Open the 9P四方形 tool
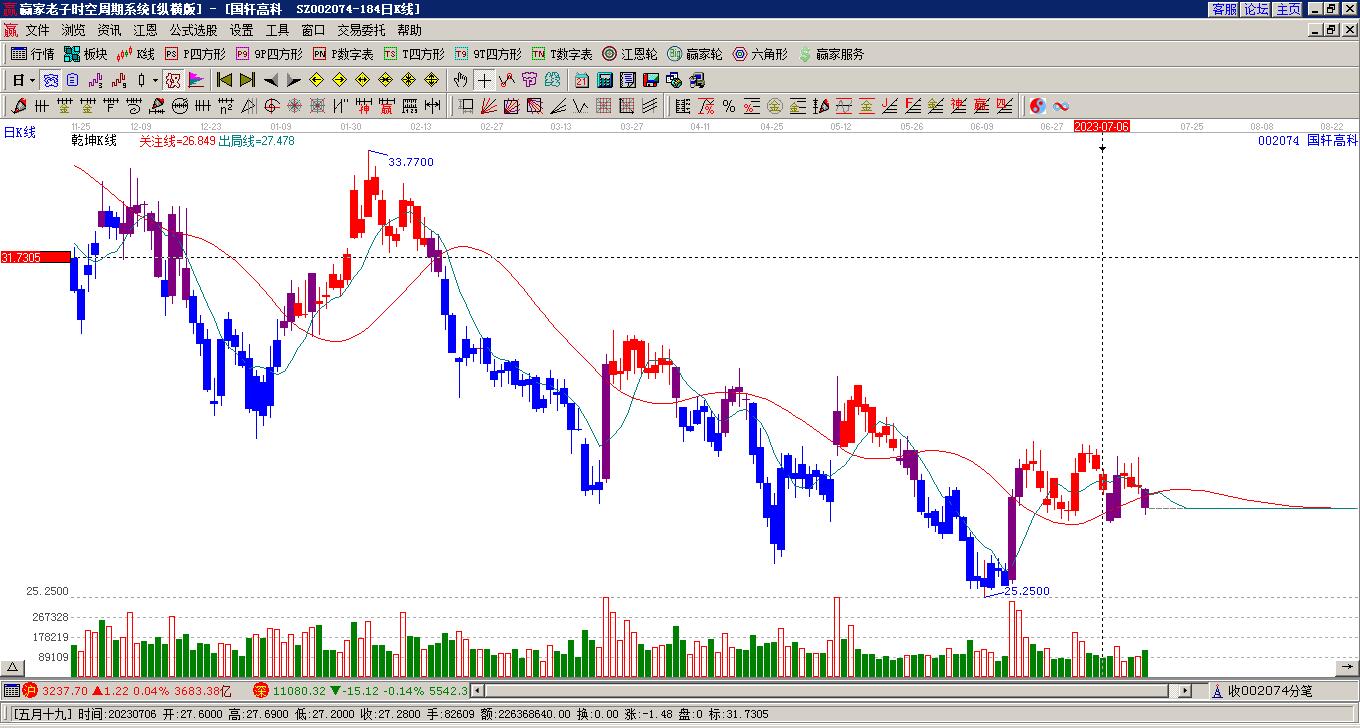 [270, 54]
